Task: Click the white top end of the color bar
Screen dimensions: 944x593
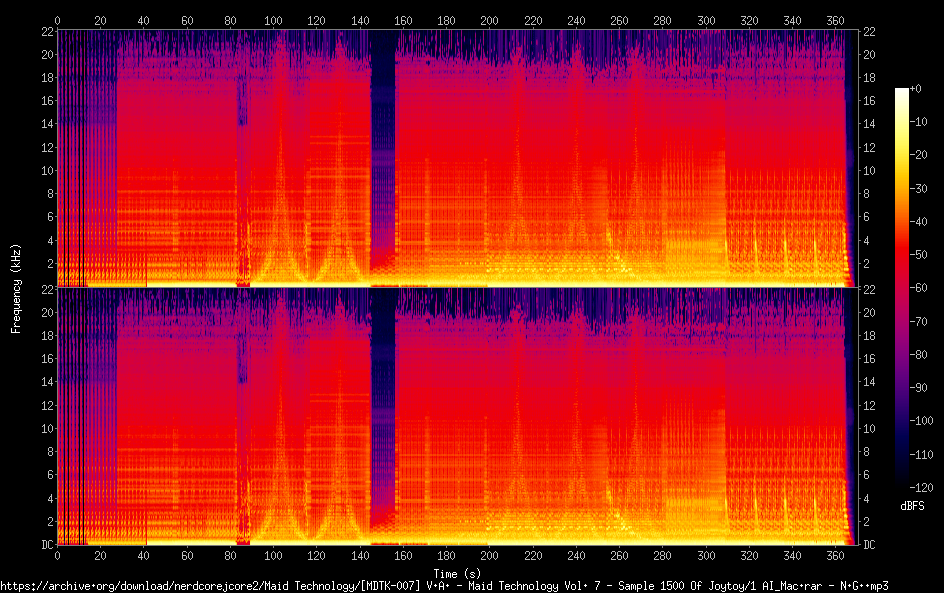Action: coord(902,91)
